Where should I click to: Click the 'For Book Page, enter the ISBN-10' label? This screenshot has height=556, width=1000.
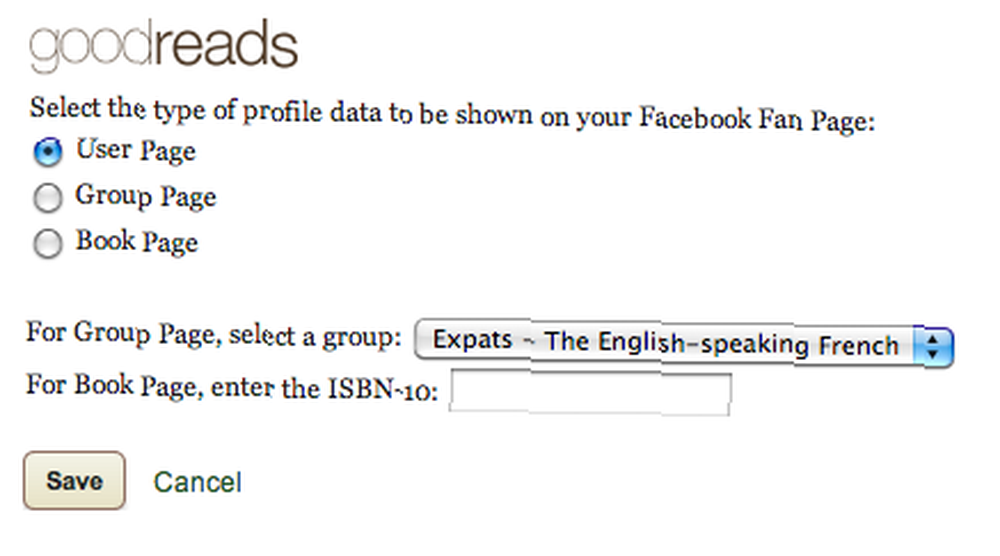click(x=232, y=387)
